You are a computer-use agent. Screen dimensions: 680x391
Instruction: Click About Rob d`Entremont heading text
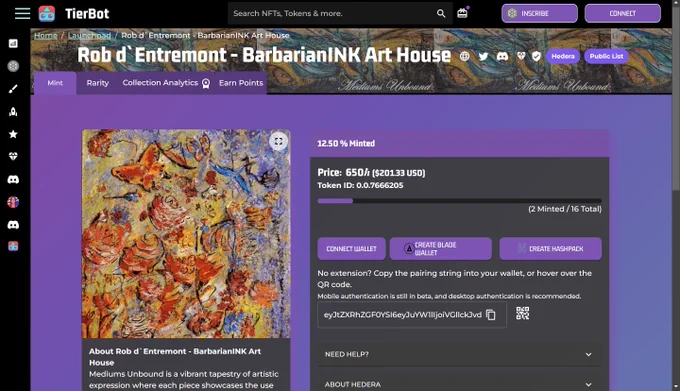coord(175,357)
